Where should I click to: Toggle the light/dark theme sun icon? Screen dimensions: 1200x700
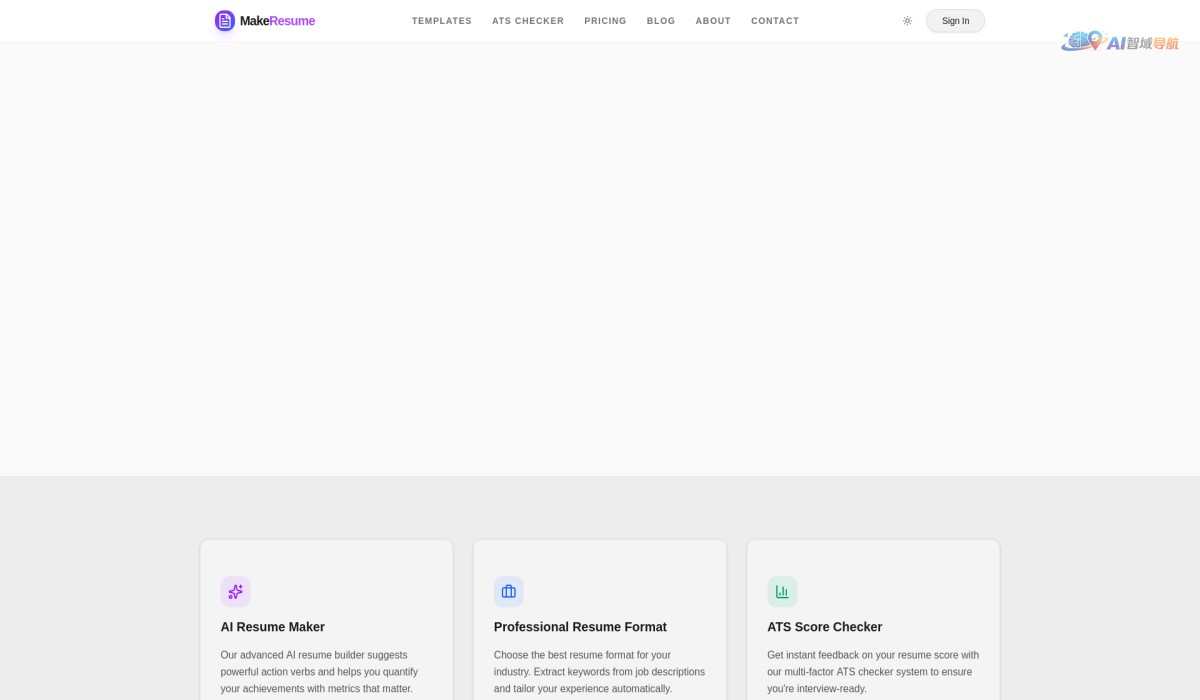point(907,21)
